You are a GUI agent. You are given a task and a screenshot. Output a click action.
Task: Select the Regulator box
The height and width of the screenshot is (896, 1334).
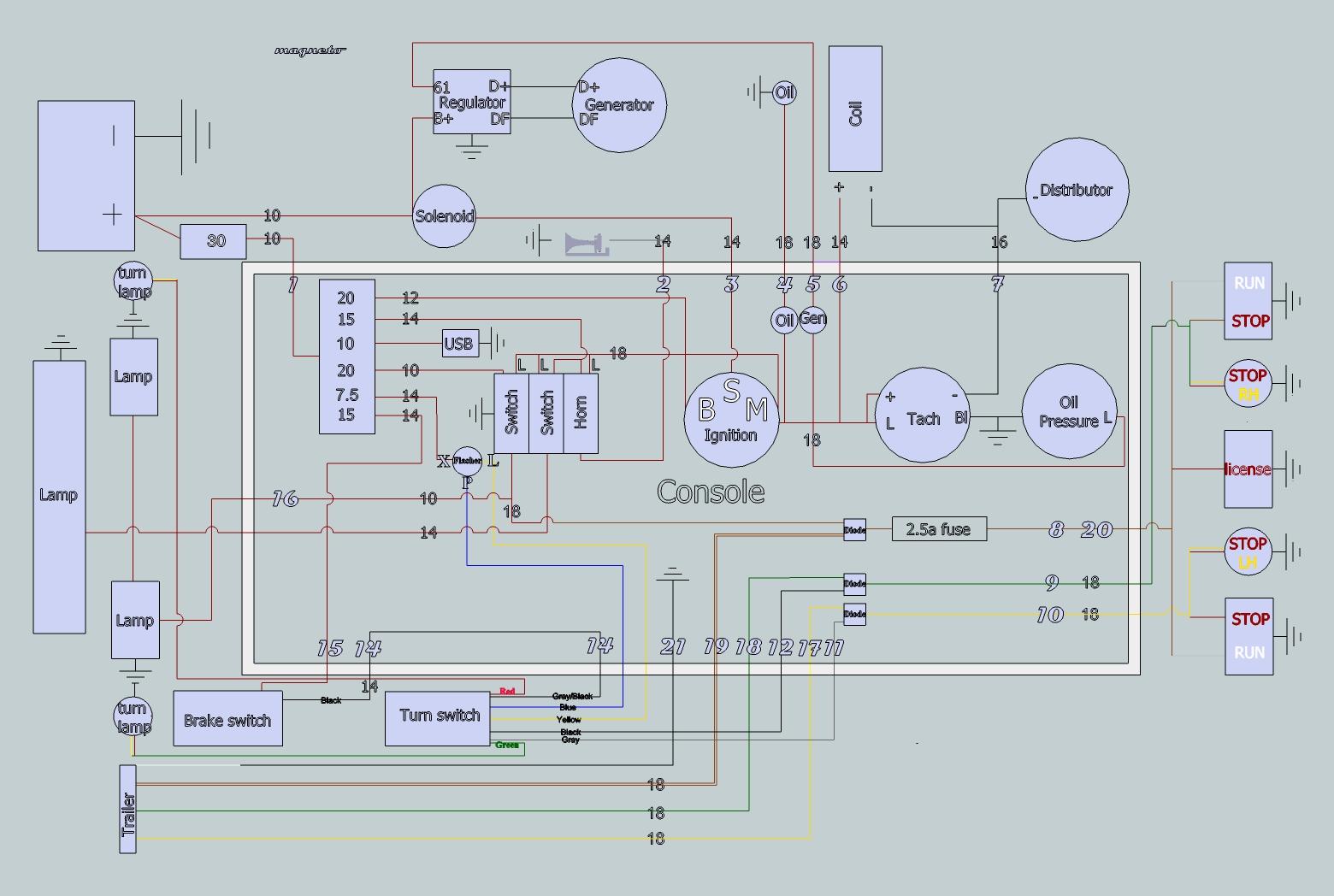(x=472, y=102)
